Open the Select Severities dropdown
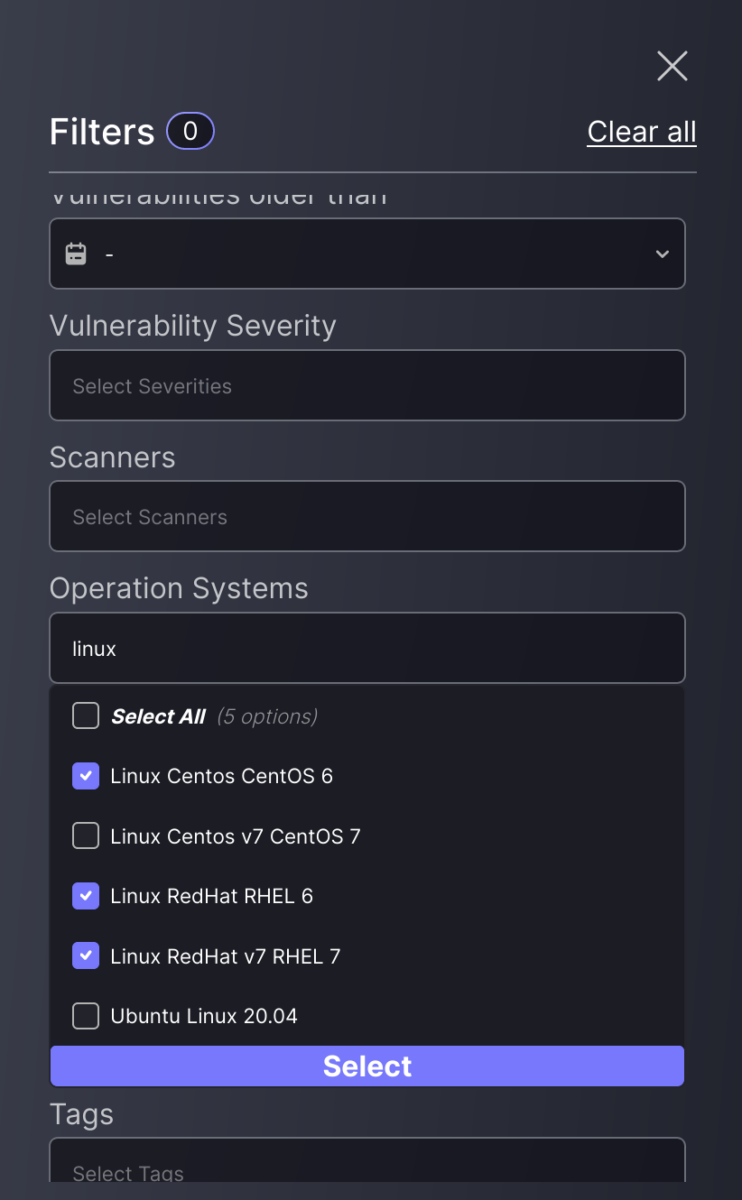742x1200 pixels. pos(367,385)
